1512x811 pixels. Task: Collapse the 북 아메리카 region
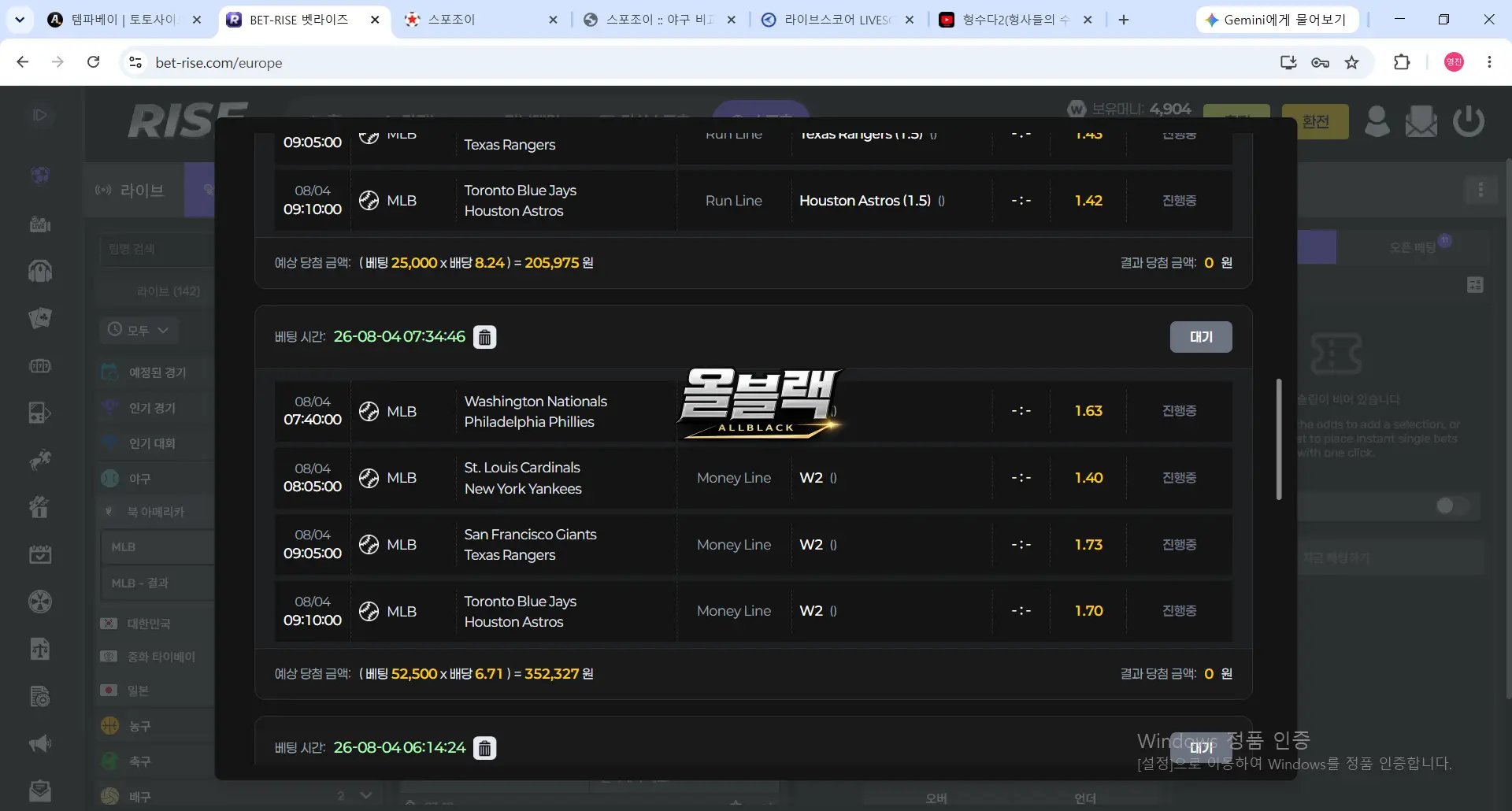coord(157,512)
